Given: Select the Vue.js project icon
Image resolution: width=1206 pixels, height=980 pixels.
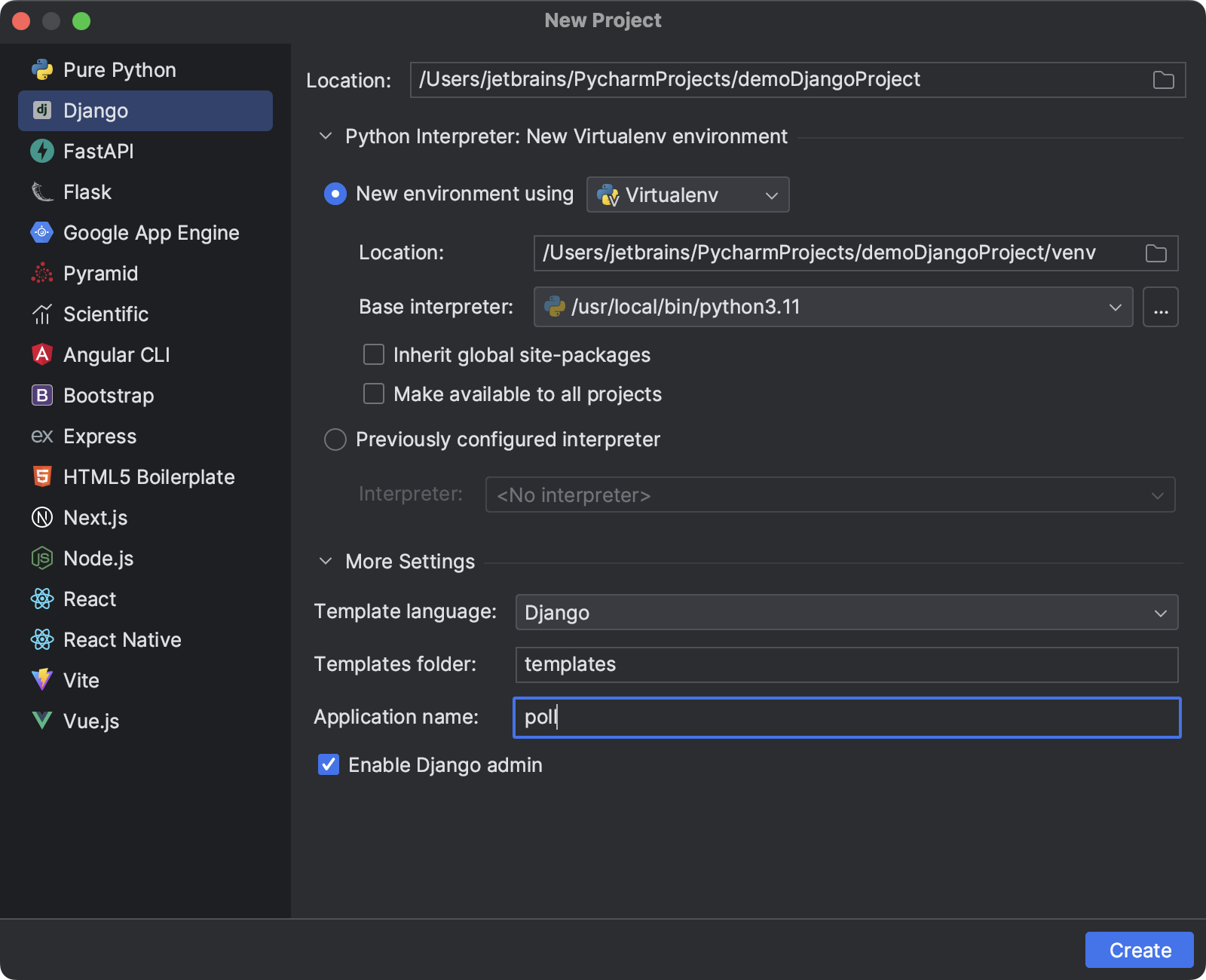Looking at the screenshot, I should coord(42,721).
